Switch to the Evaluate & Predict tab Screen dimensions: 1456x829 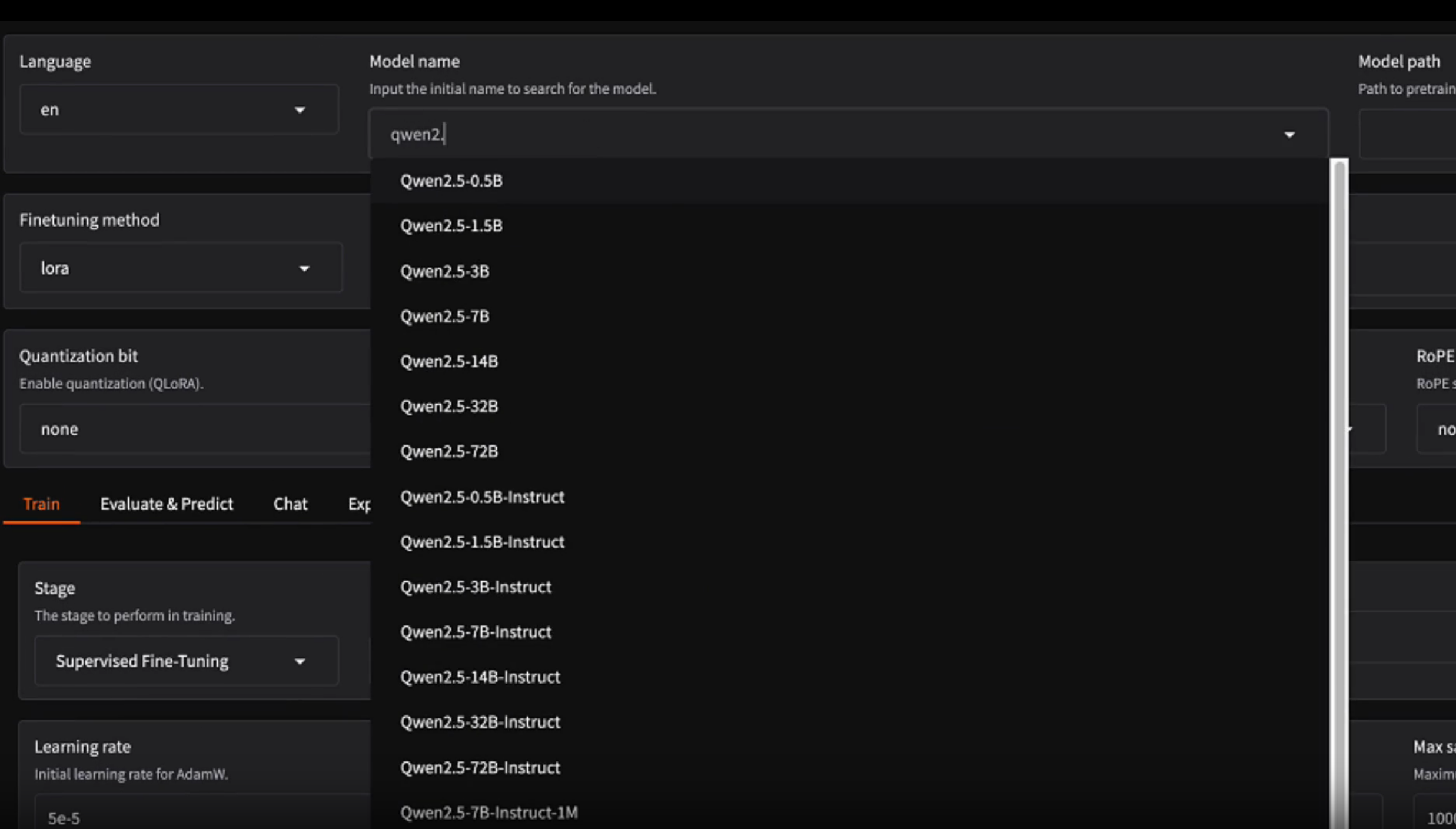tap(167, 504)
